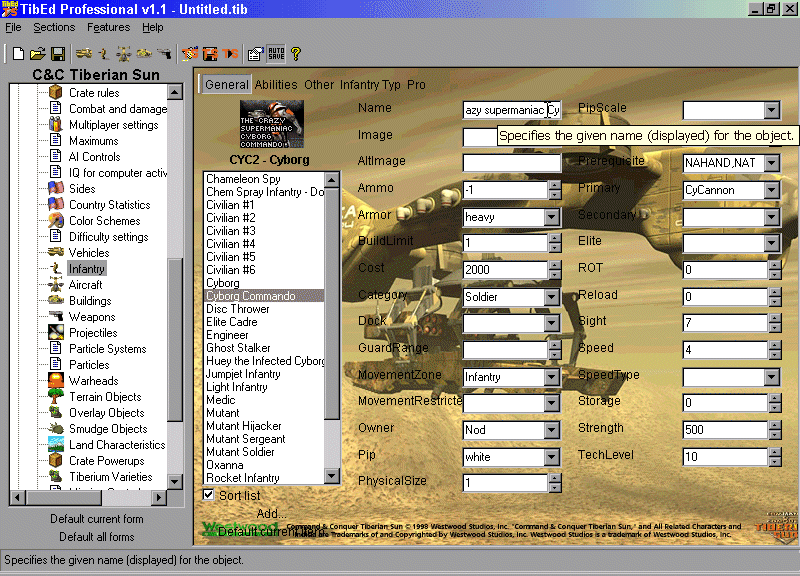Select Land Characteristics in the tree

pyautogui.click(x=117, y=445)
